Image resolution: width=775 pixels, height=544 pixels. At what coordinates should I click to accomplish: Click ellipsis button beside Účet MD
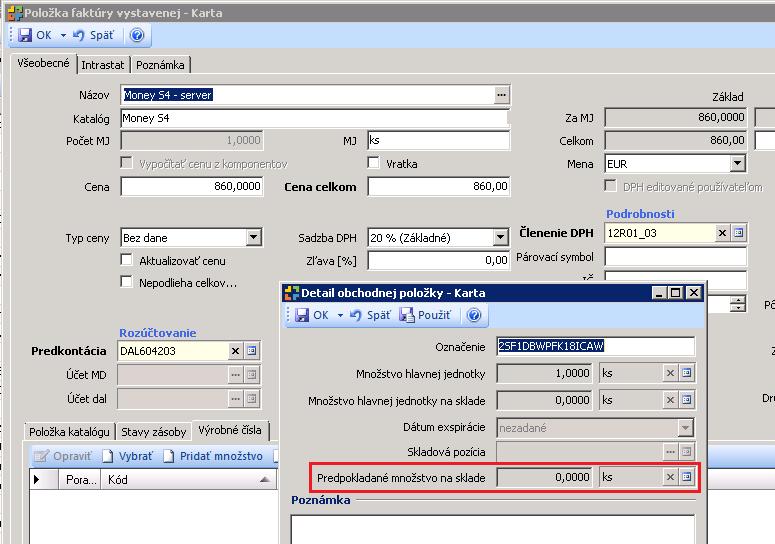click(235, 375)
